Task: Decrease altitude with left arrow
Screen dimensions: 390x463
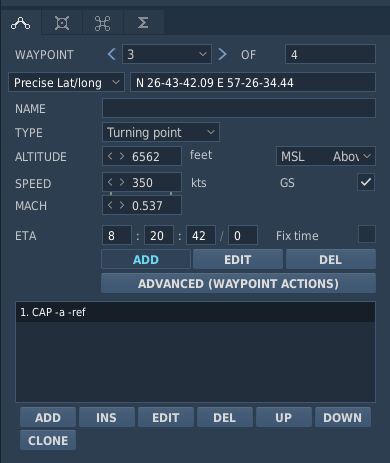Action: tap(110, 156)
